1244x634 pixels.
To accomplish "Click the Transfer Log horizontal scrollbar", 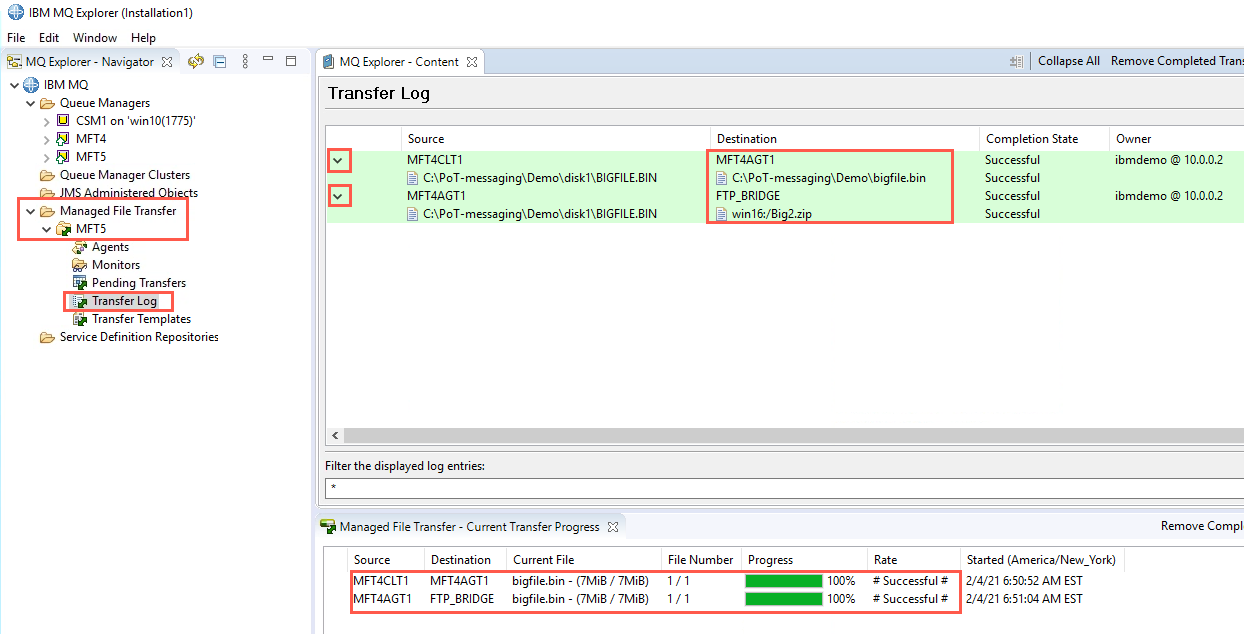I will coord(794,436).
